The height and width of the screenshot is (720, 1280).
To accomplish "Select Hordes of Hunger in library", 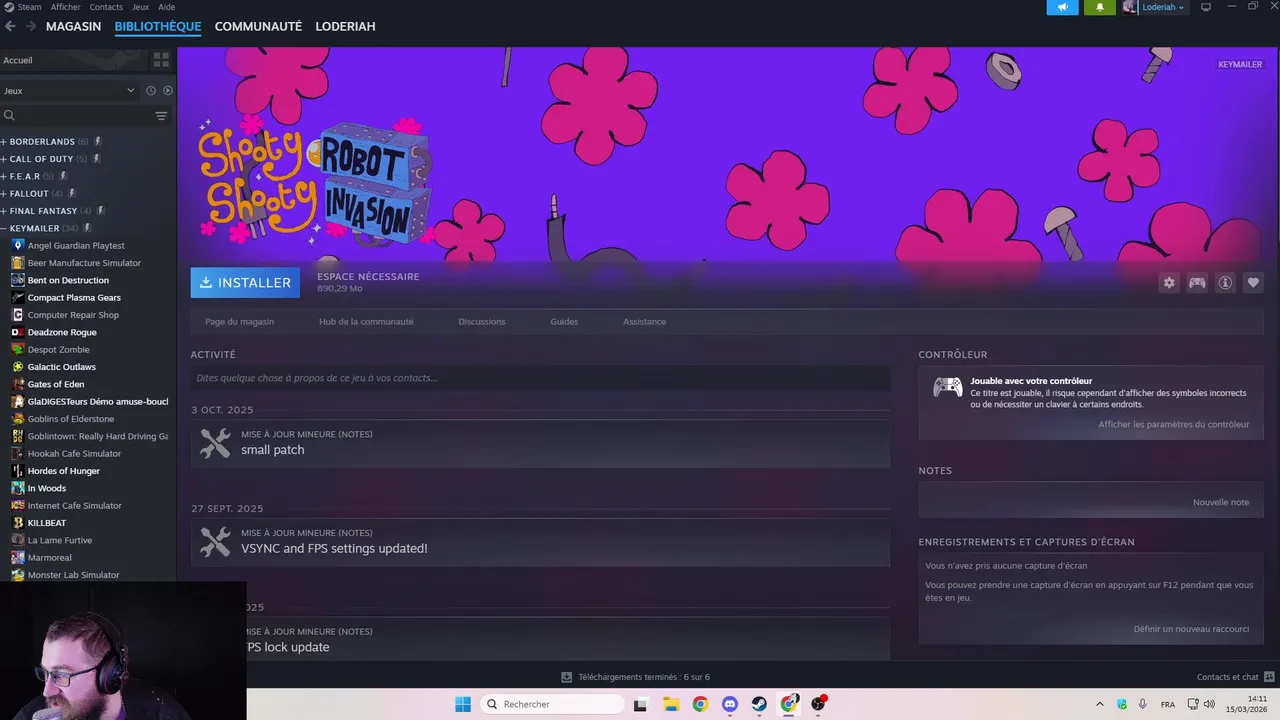I will 63,471.
